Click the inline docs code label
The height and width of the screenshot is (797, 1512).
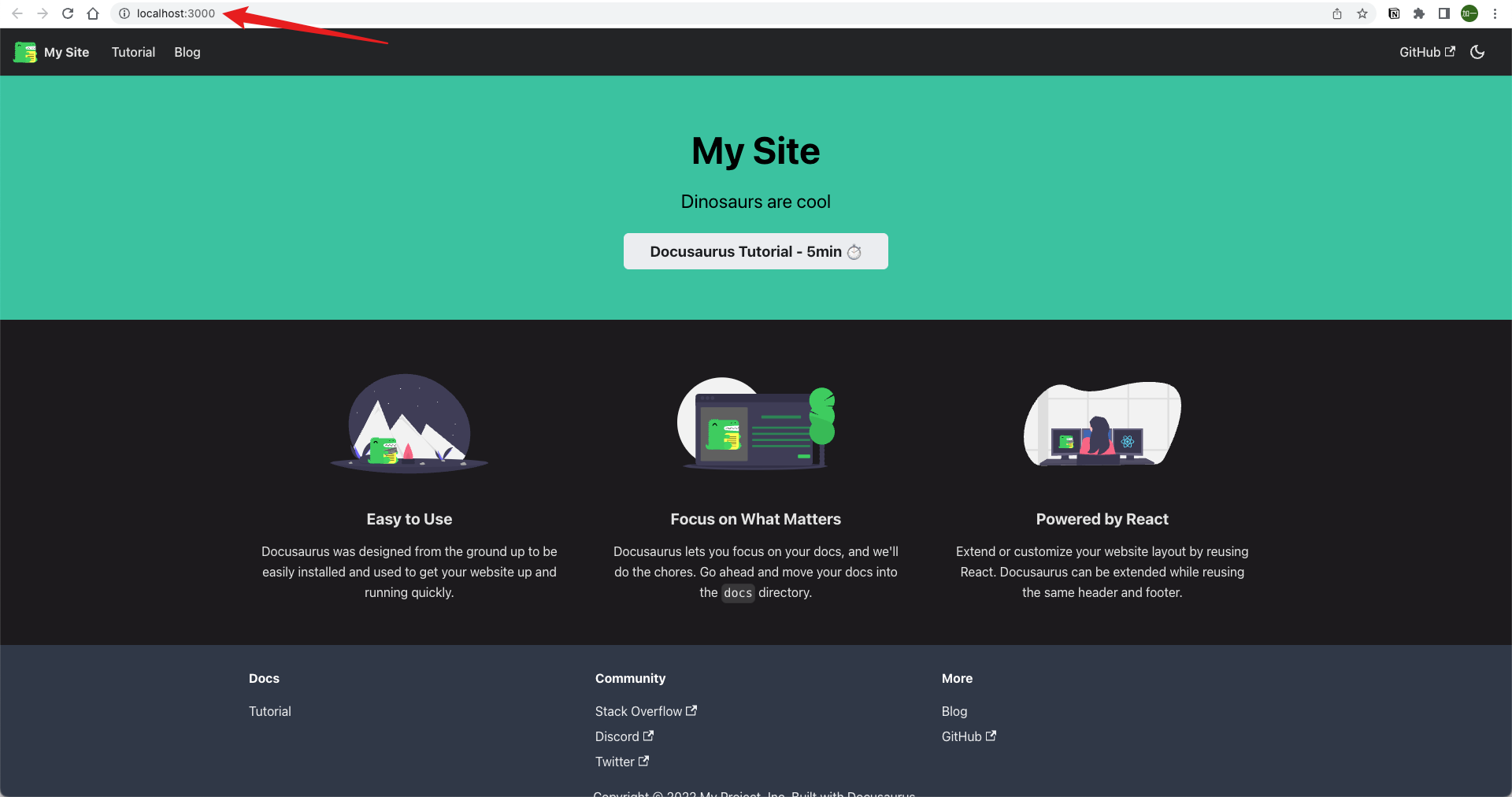point(738,593)
